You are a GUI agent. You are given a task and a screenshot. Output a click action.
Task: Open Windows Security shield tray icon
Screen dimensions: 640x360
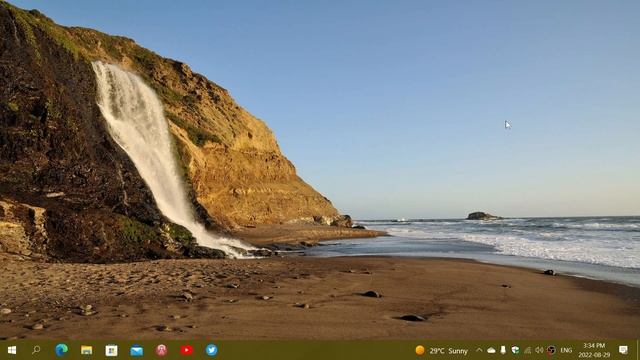[516, 350]
